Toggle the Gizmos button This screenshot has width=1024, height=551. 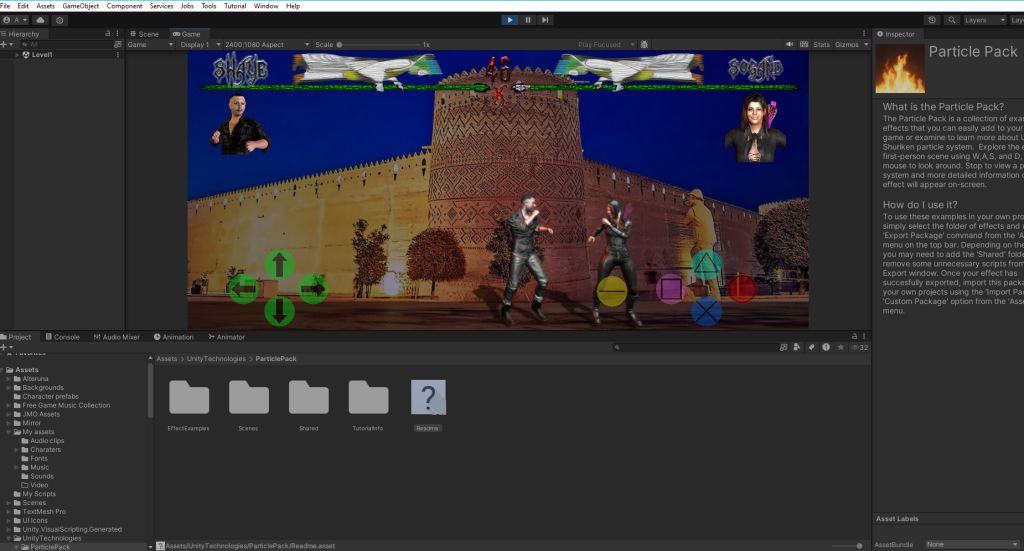click(x=846, y=44)
